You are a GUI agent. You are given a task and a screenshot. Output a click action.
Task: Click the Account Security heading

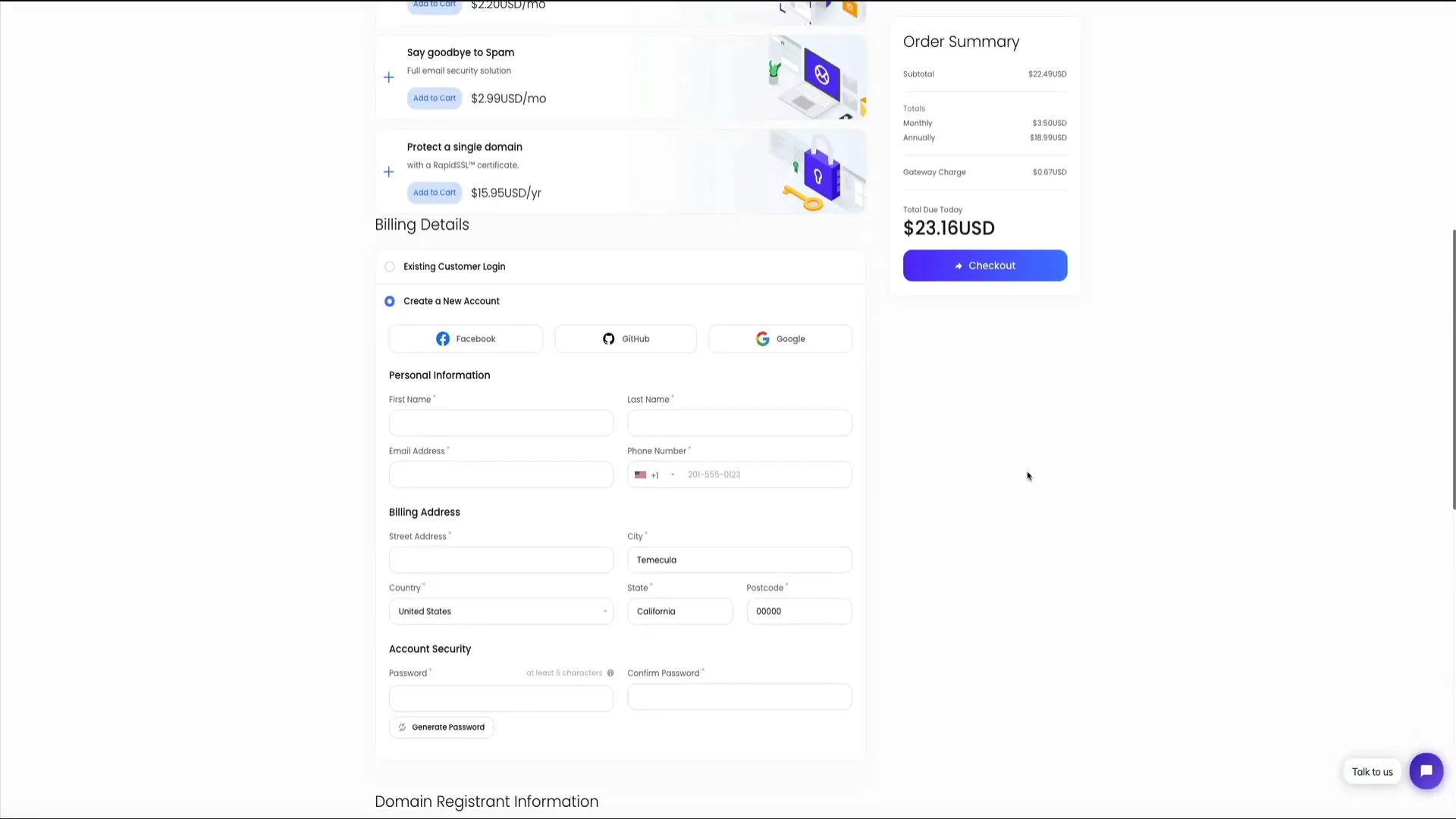pos(430,649)
